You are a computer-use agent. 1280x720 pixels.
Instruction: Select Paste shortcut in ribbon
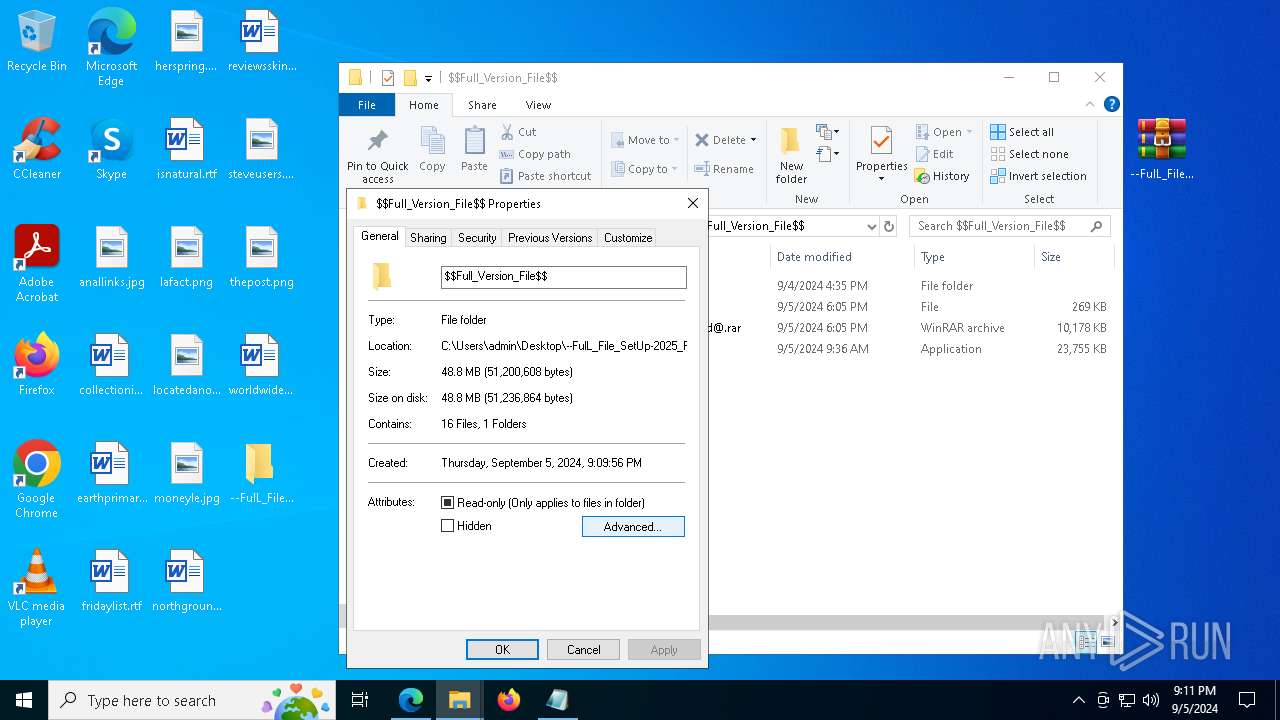point(545,176)
